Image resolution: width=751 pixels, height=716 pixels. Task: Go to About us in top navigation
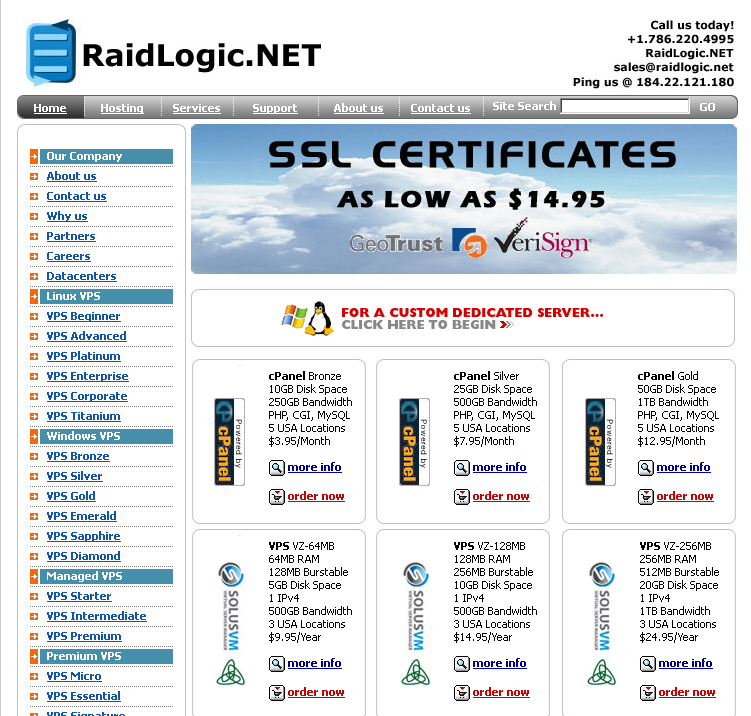[x=358, y=108]
